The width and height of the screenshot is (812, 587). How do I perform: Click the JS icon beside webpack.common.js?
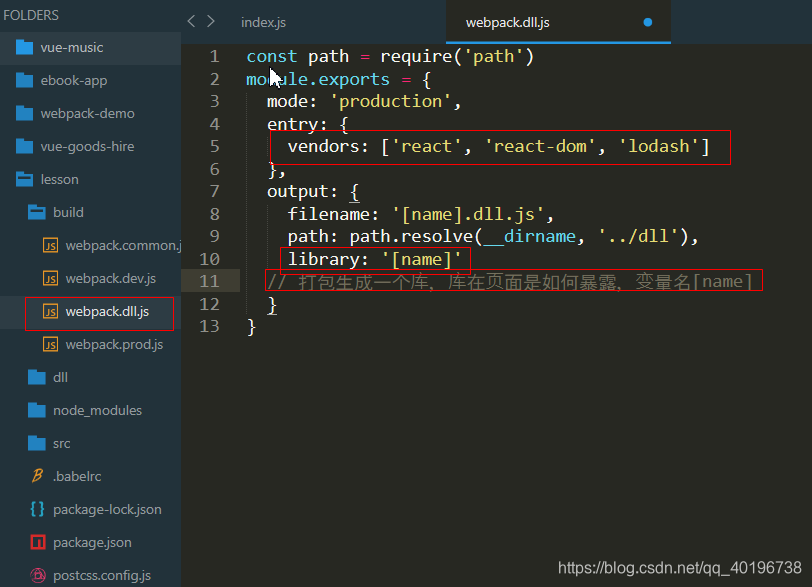pos(50,245)
